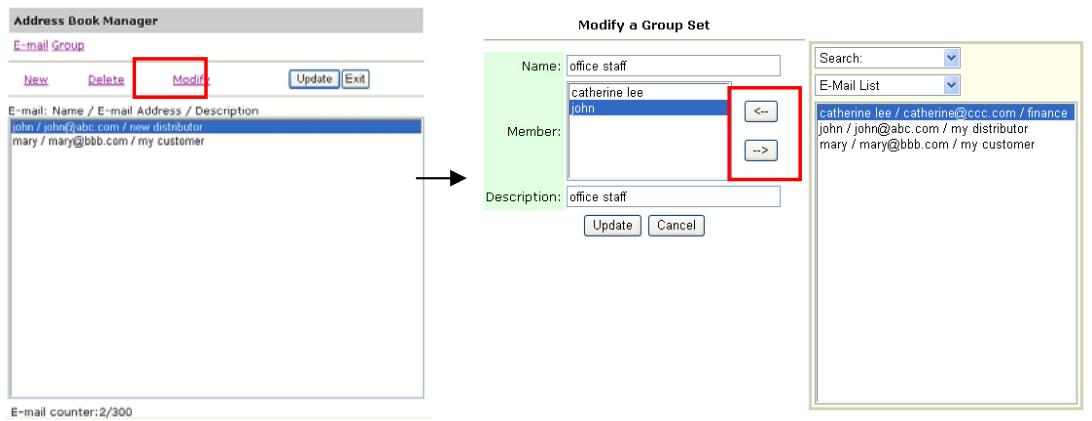
Task: Select john / john@abc.com / new distributor row
Action: click(217, 127)
